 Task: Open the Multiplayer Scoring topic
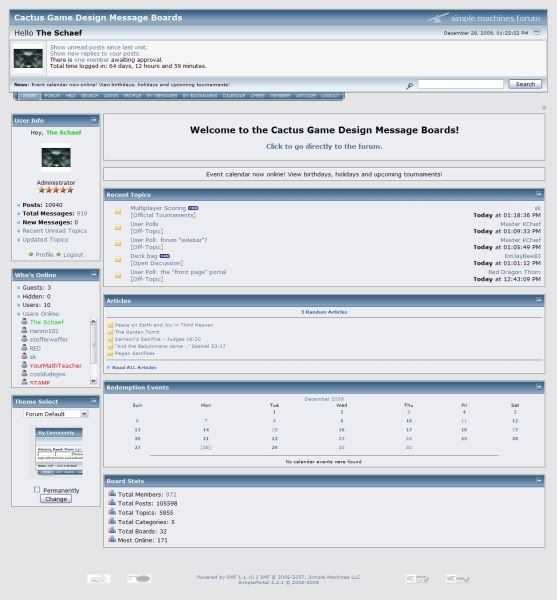coord(158,208)
